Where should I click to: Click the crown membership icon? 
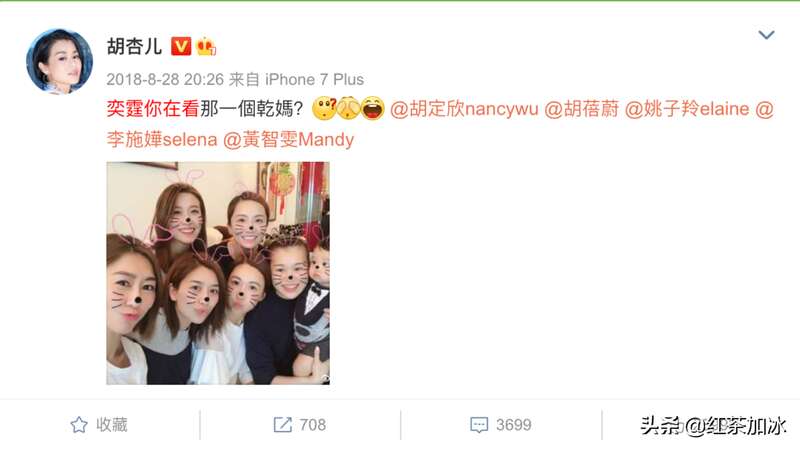206,46
